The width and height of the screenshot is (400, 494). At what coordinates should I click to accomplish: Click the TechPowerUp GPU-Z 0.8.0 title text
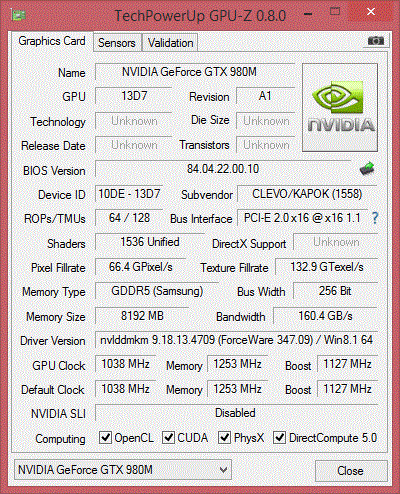point(200,16)
